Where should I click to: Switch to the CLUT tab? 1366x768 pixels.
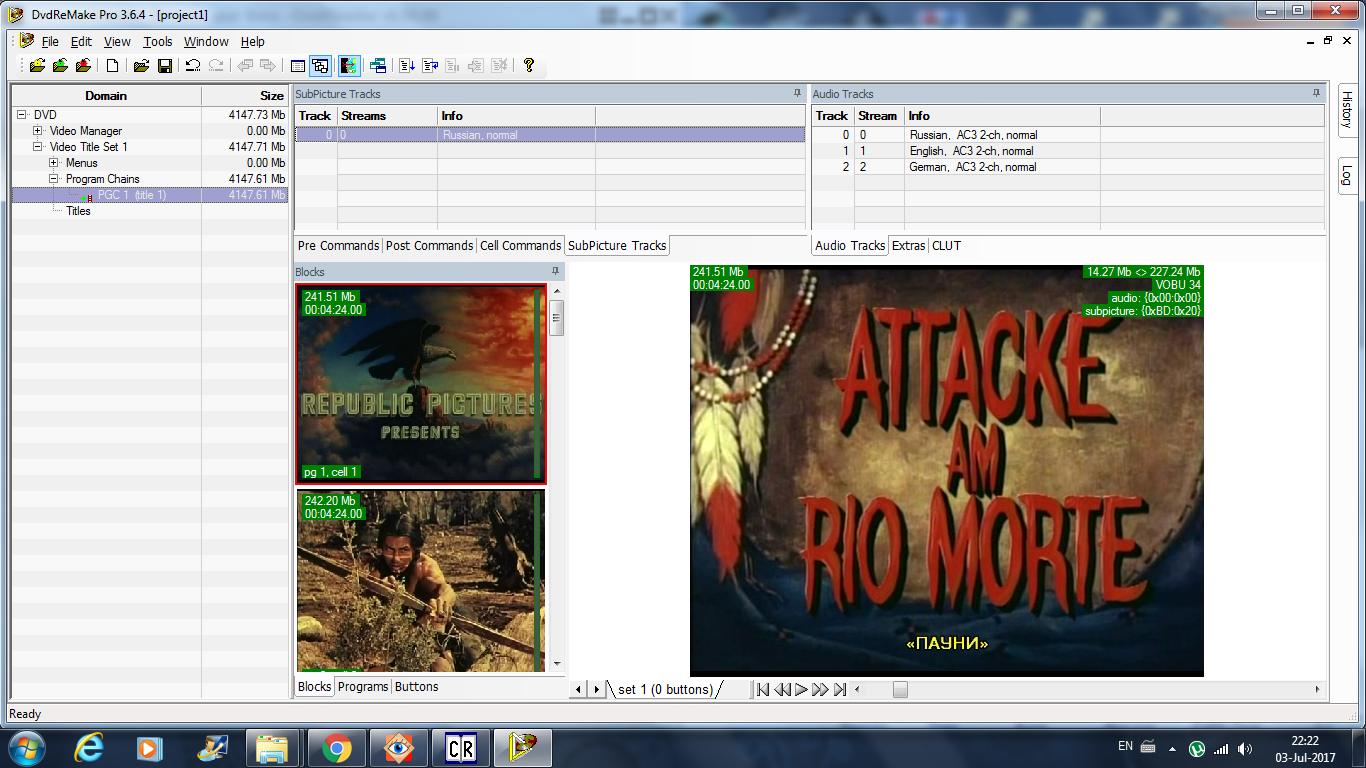[946, 246]
